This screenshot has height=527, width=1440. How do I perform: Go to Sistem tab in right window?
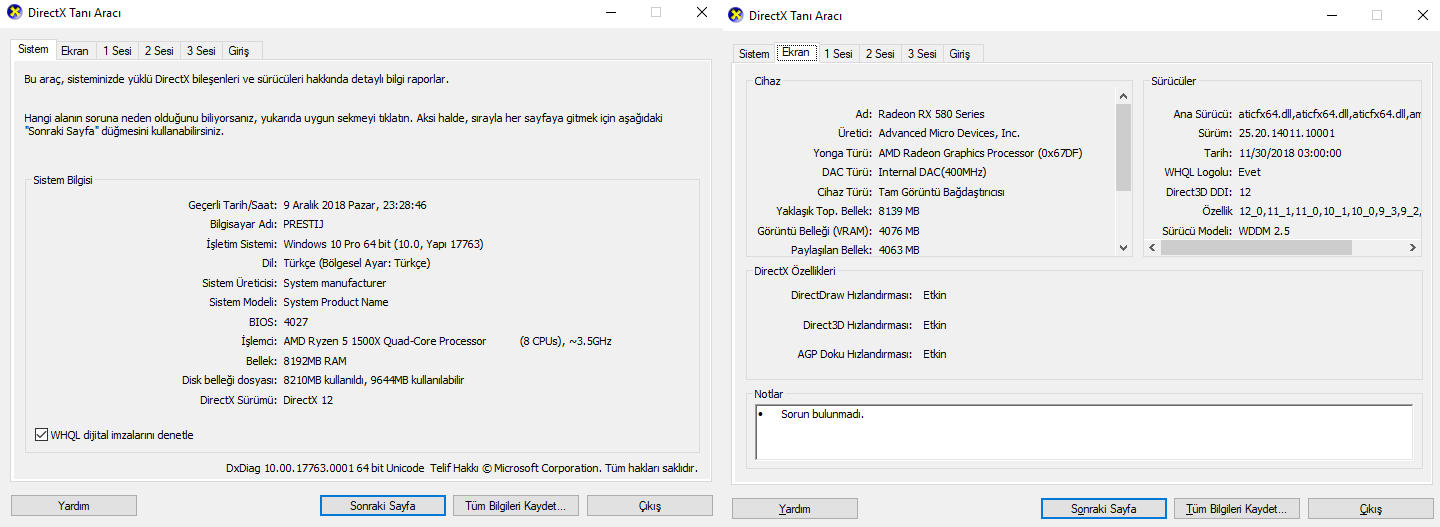point(754,54)
